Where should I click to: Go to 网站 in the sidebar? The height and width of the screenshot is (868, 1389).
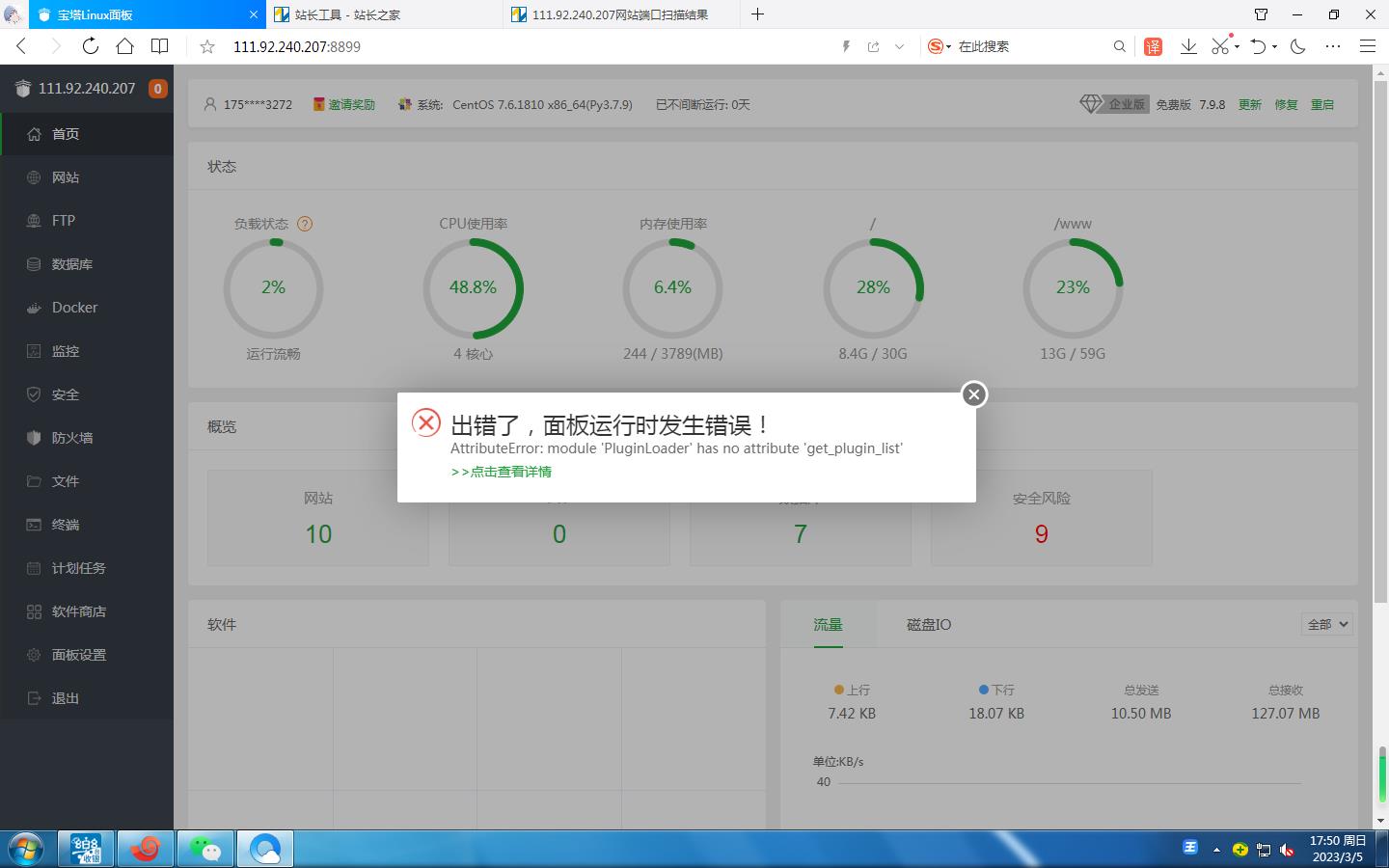click(87, 177)
